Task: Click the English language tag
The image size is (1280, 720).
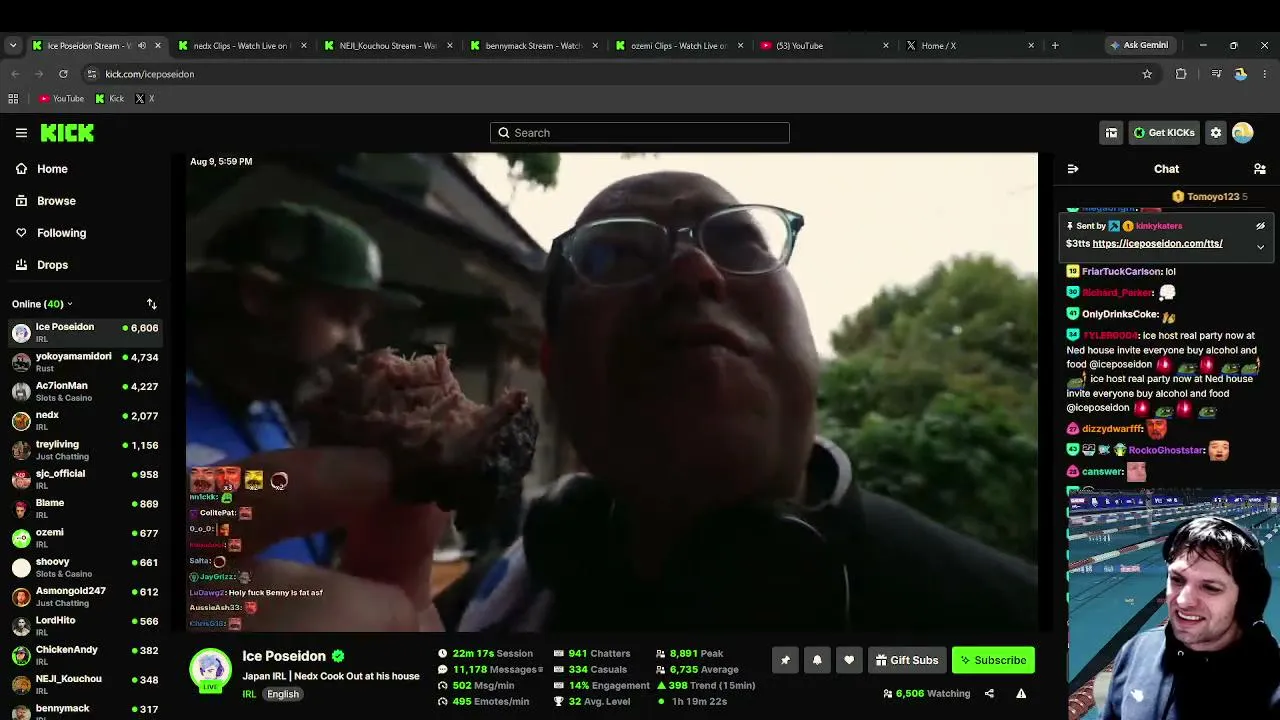Action: (x=283, y=694)
